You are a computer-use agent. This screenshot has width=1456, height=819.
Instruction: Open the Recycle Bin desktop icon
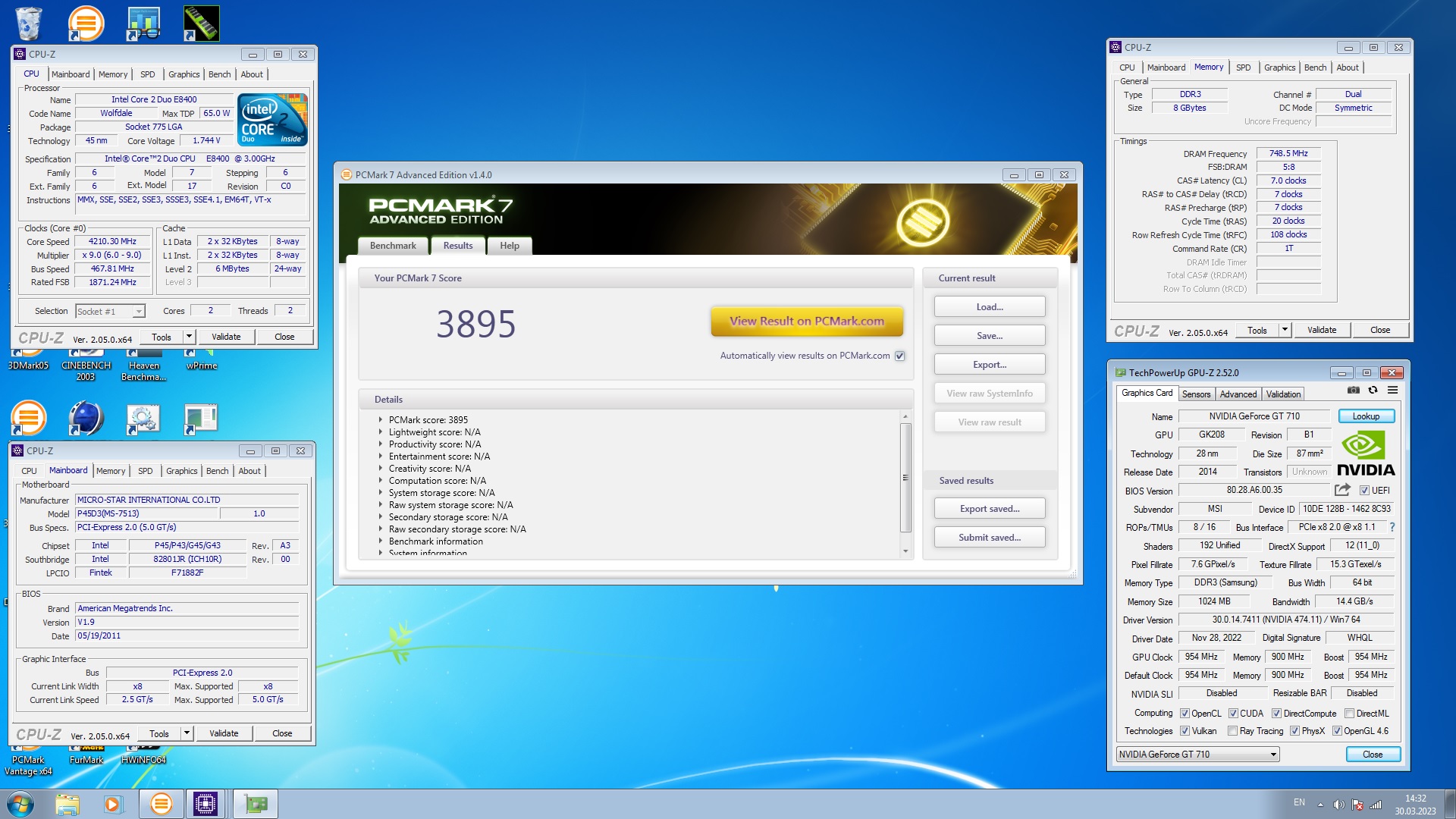(x=29, y=23)
